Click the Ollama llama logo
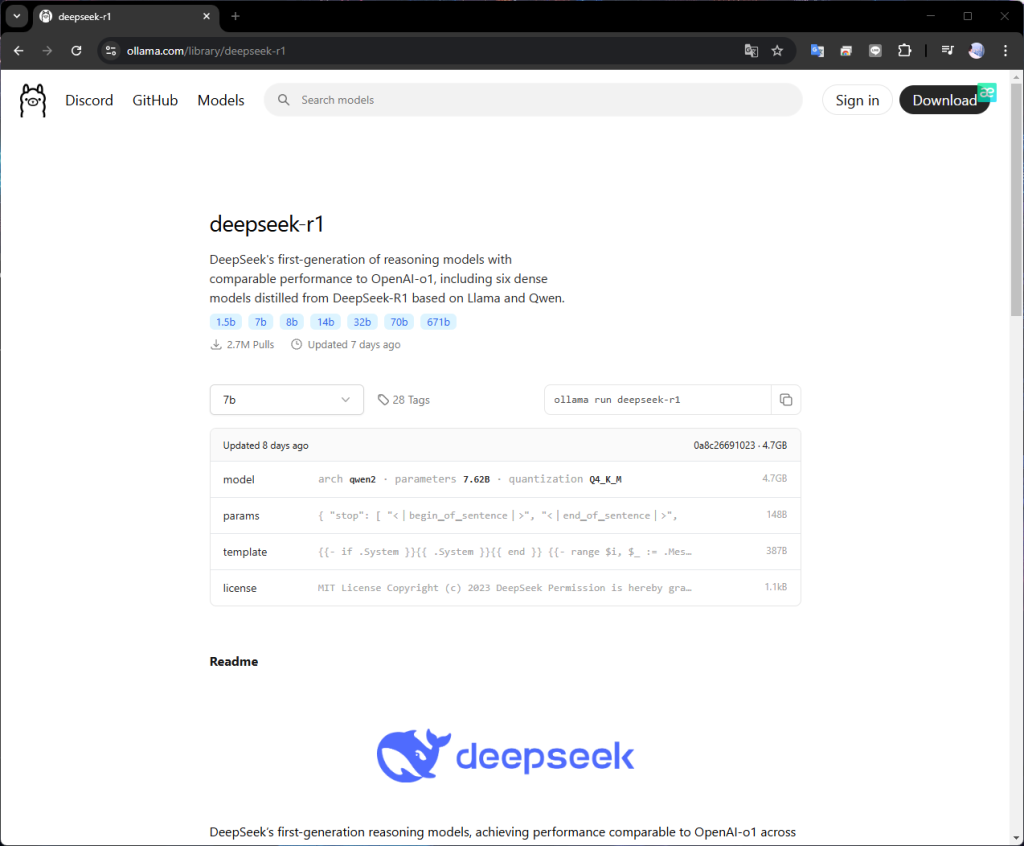1024x846 pixels. pos(32,100)
